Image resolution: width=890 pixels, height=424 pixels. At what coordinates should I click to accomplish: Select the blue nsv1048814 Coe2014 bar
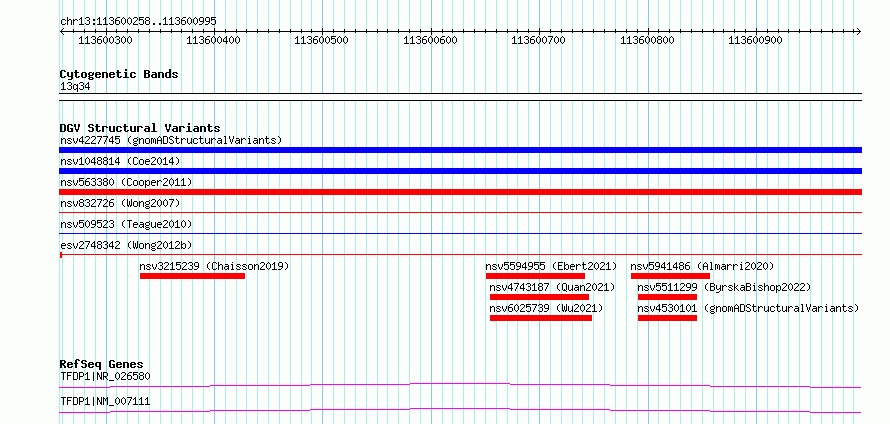(x=460, y=171)
